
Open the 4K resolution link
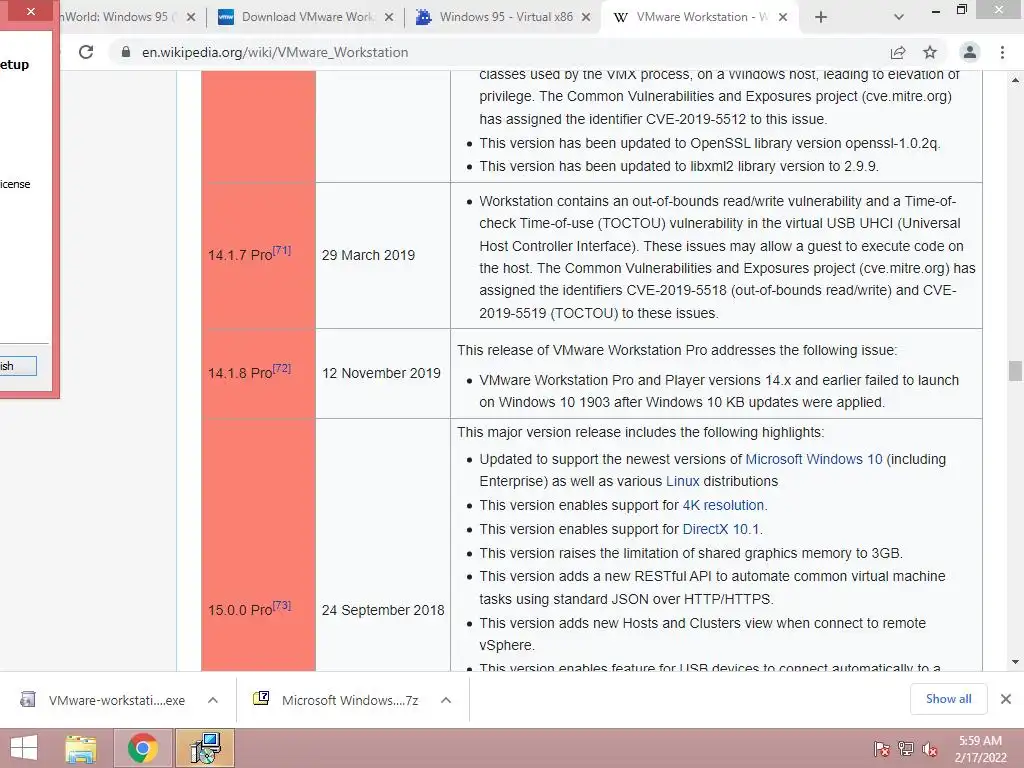pos(723,505)
